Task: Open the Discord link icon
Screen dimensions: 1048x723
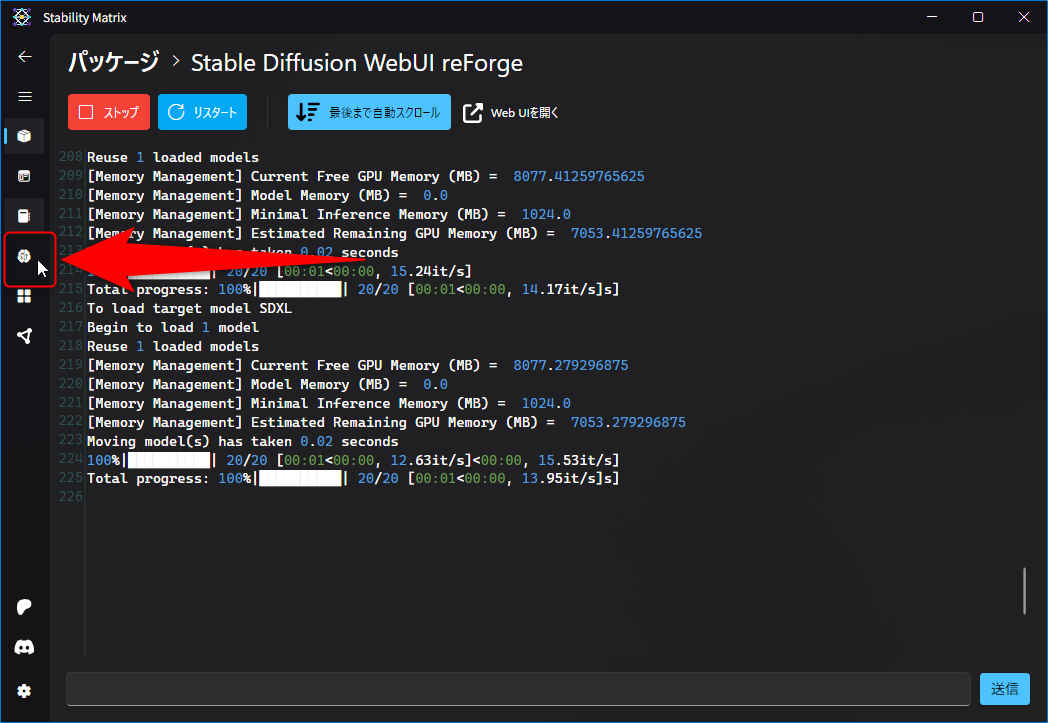Action: pos(25,648)
